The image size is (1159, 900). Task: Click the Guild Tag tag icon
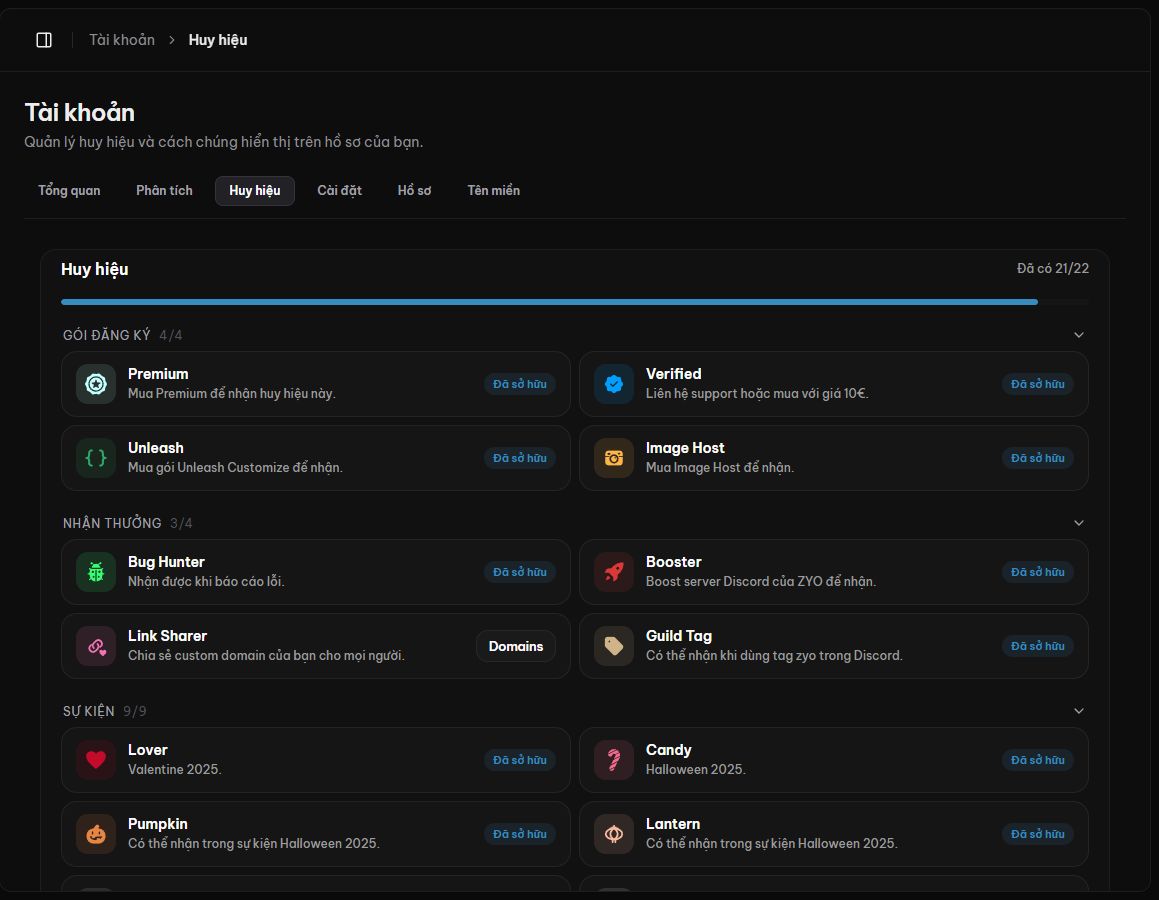614,646
